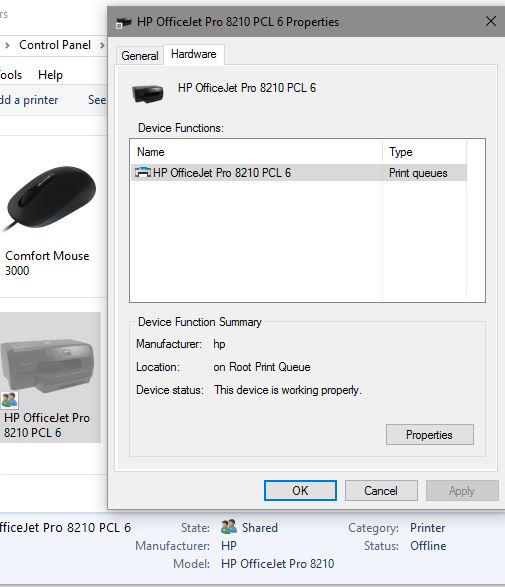The height and width of the screenshot is (587, 505).
Task: Cancel the printer properties dialog
Action: (381, 490)
